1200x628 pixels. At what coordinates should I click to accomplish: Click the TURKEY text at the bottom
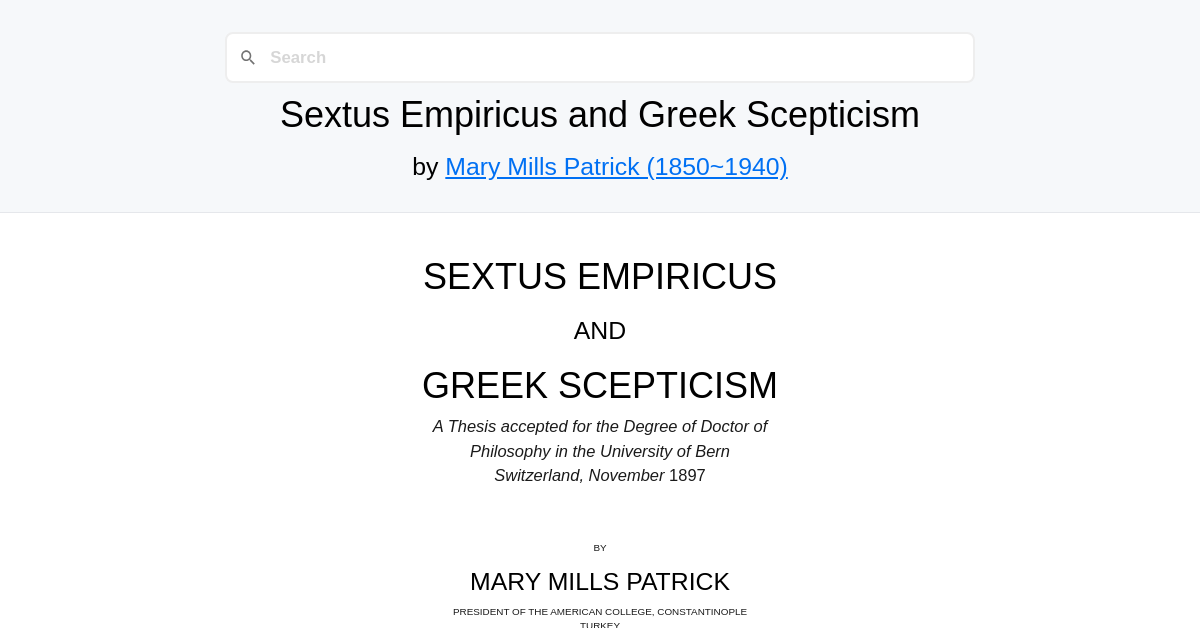pos(600,624)
